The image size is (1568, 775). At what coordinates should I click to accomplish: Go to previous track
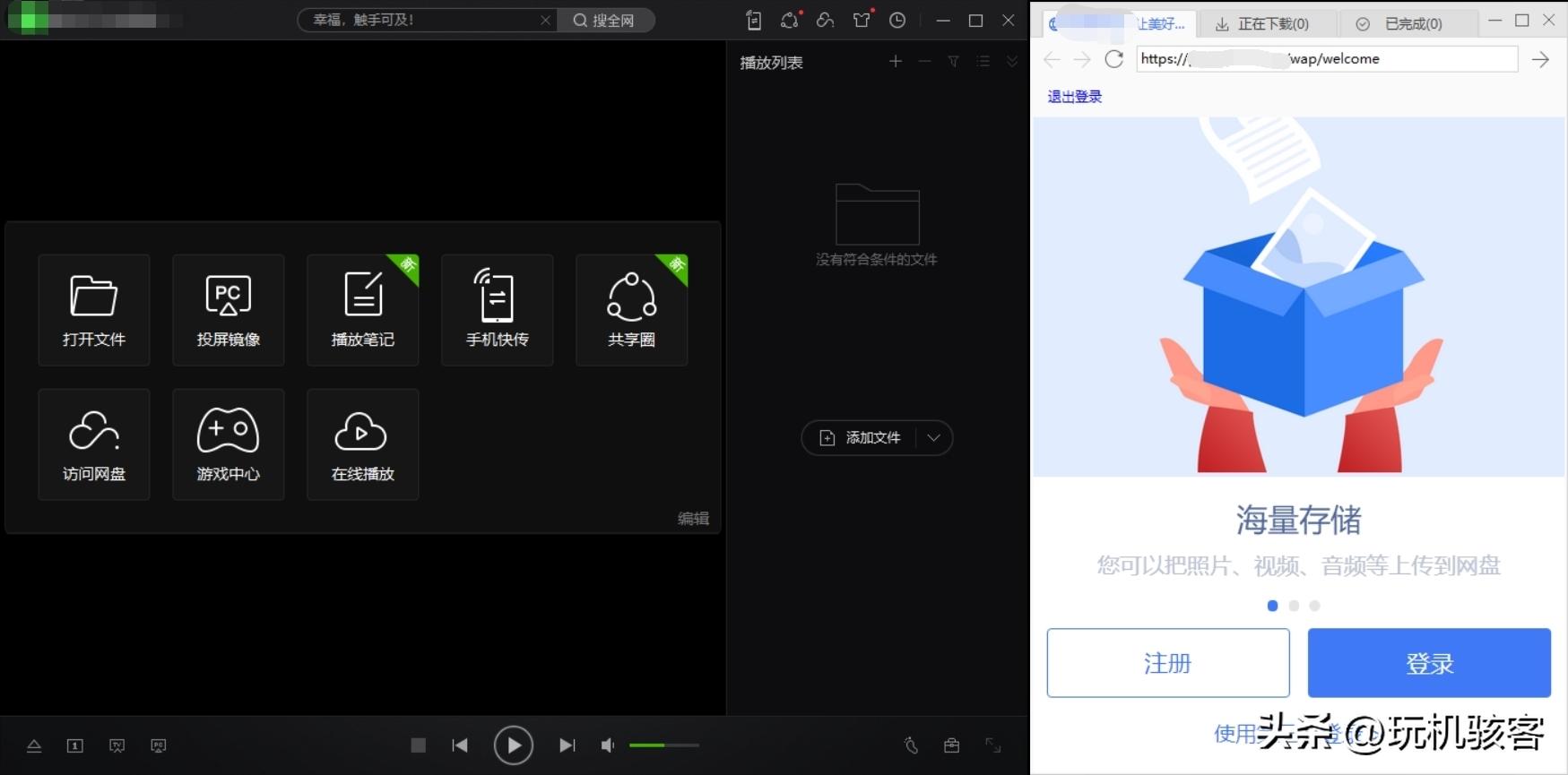click(460, 745)
